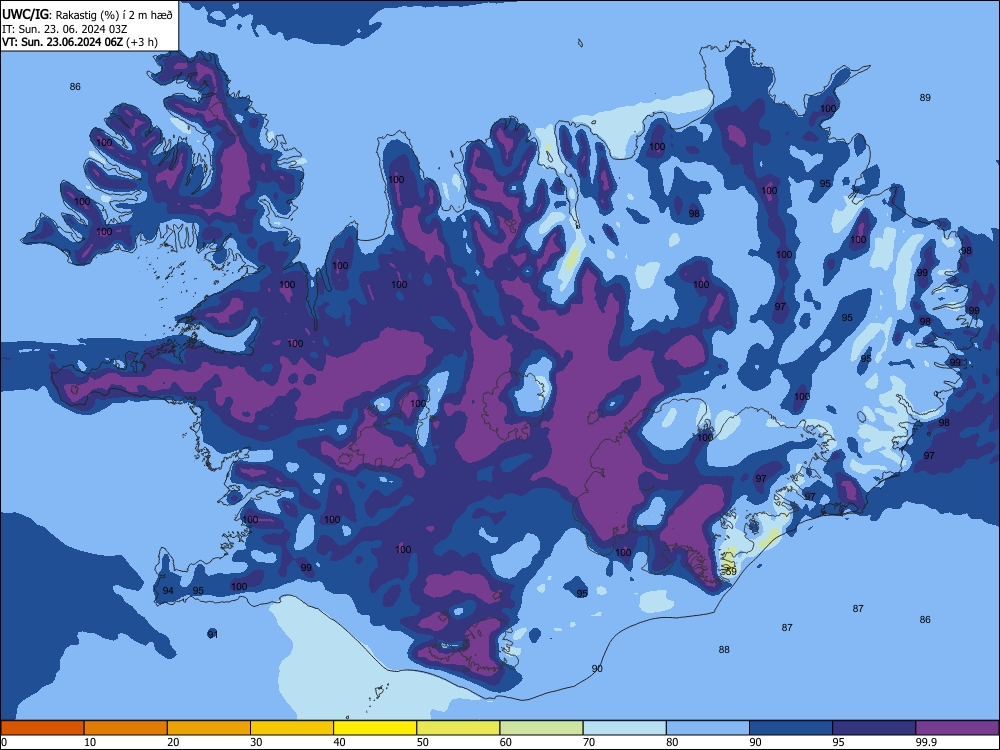Click the legend tick label 80
The image size is (1000, 750).
coord(672,742)
